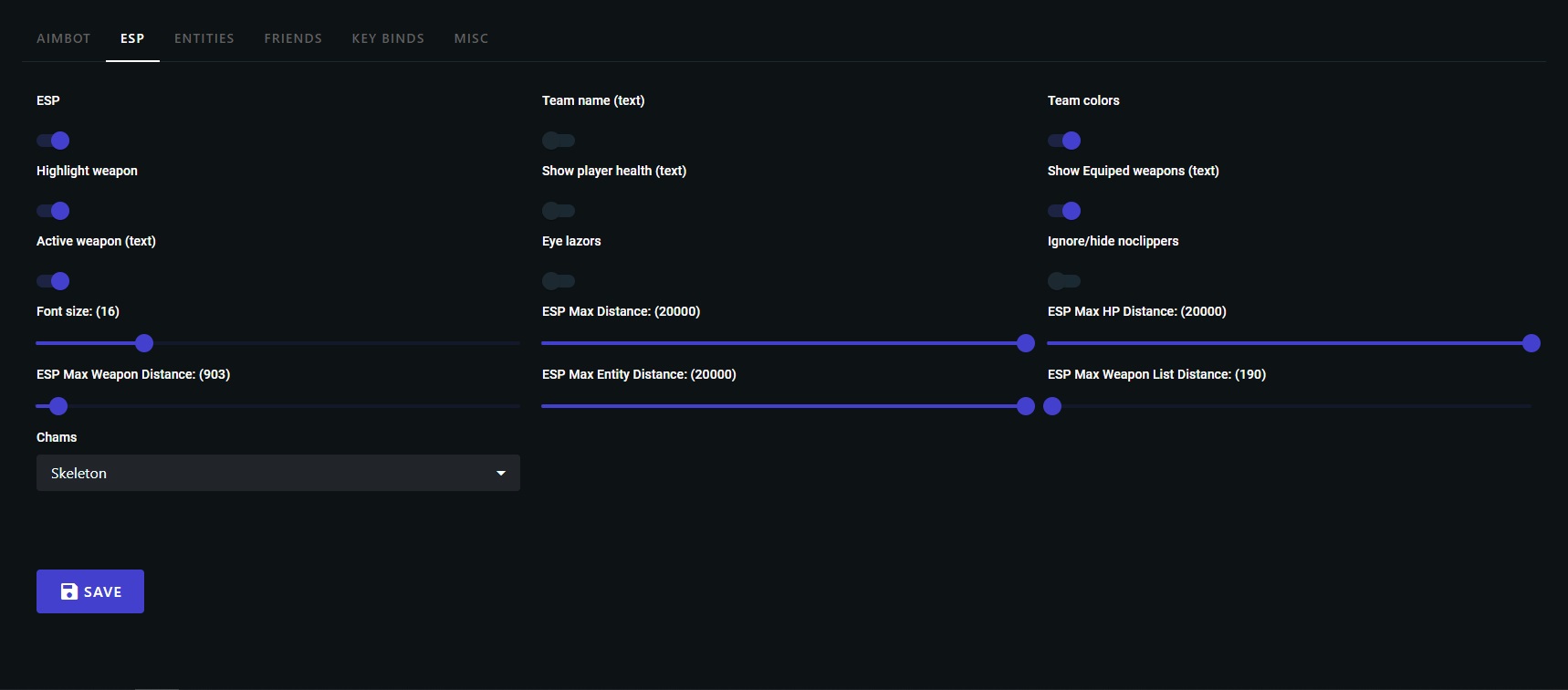Enable the Eye lazors toggle
Image resolution: width=1568 pixels, height=690 pixels.
point(559,281)
